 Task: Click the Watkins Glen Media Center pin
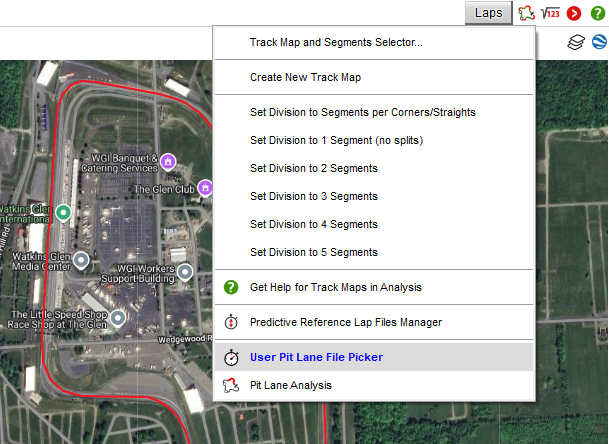click(x=82, y=261)
